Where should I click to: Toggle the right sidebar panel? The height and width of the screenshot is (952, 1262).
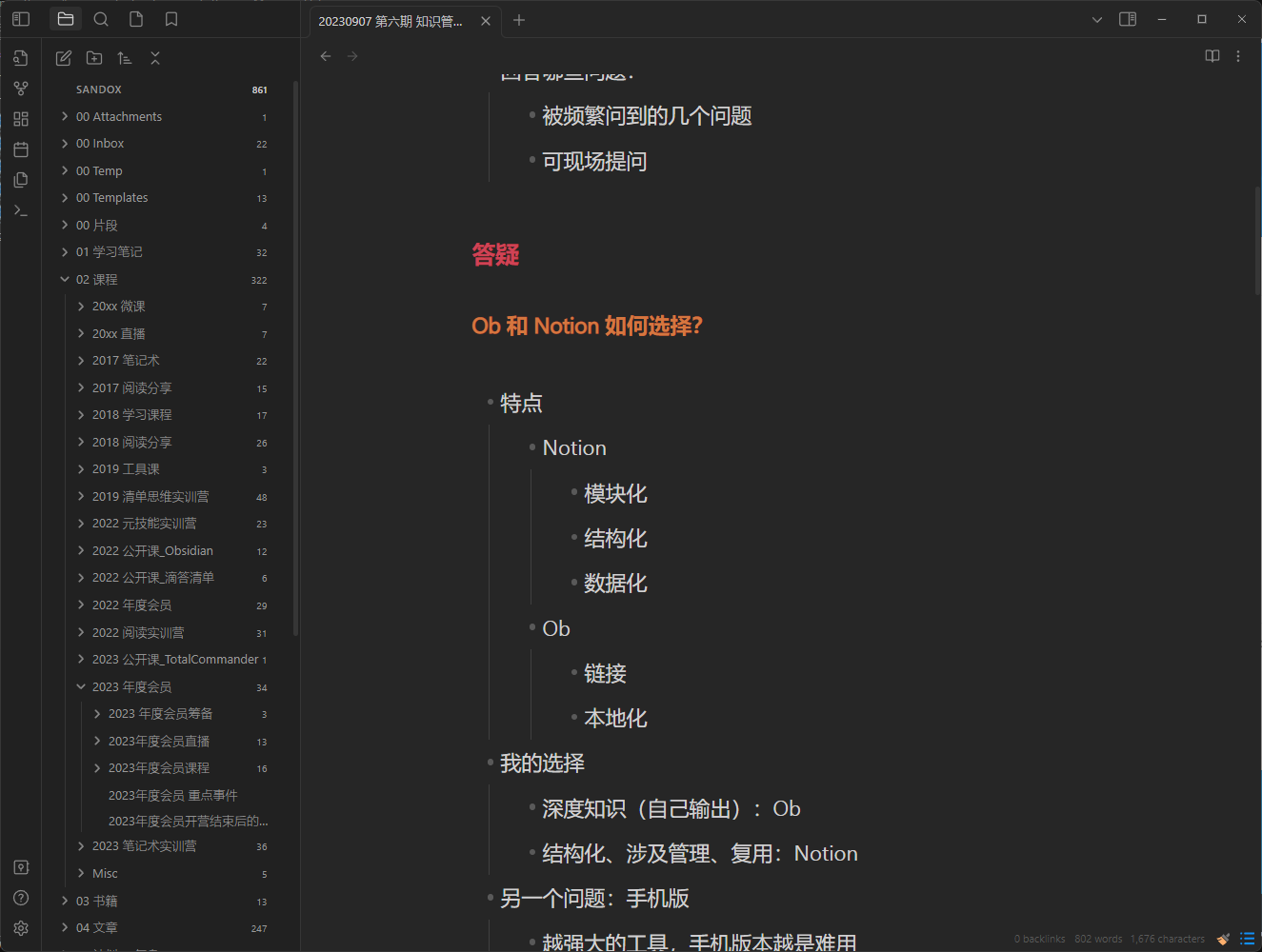click(1128, 19)
